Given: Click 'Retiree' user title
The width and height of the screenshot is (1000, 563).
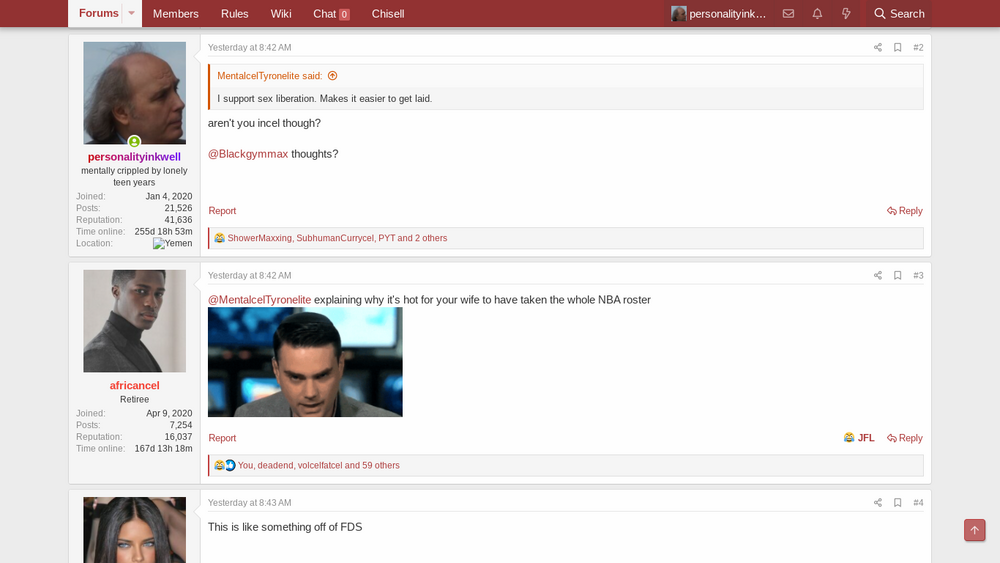Looking at the screenshot, I should point(134,399).
